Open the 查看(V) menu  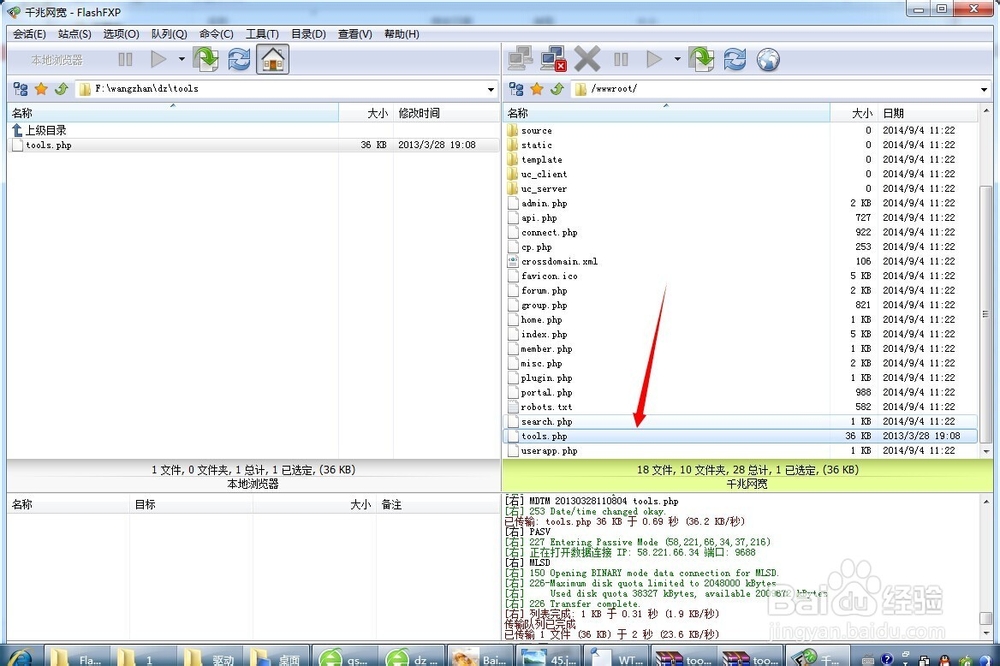point(355,34)
